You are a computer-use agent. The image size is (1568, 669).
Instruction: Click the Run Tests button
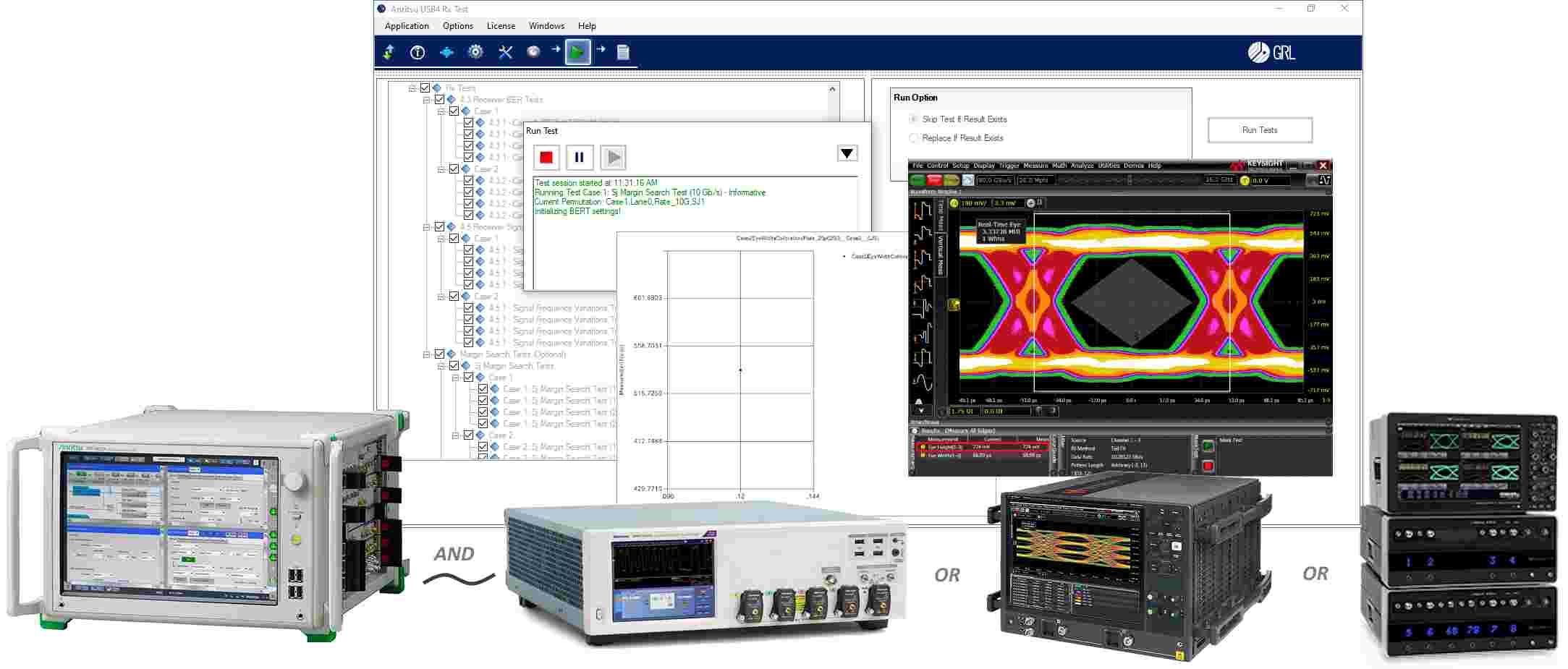click(1260, 129)
